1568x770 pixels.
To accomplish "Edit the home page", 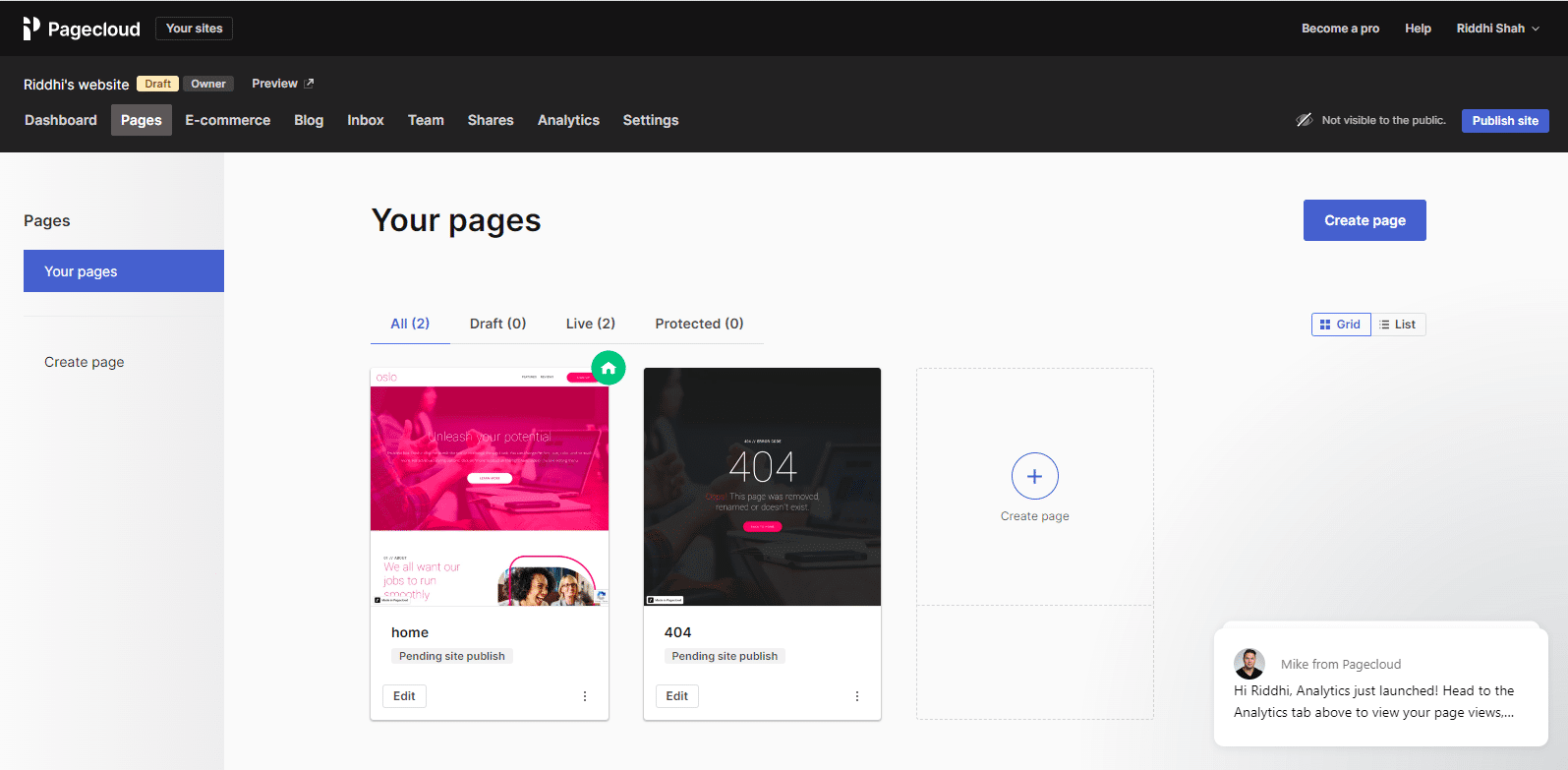I will point(404,696).
